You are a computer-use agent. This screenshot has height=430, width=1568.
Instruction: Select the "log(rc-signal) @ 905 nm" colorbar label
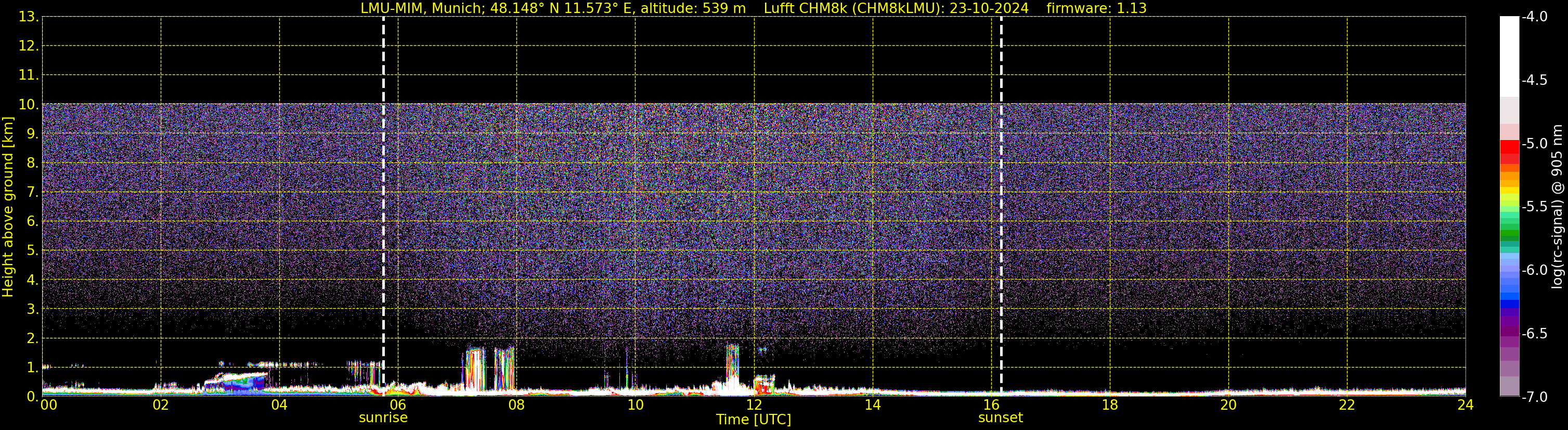click(x=1557, y=207)
